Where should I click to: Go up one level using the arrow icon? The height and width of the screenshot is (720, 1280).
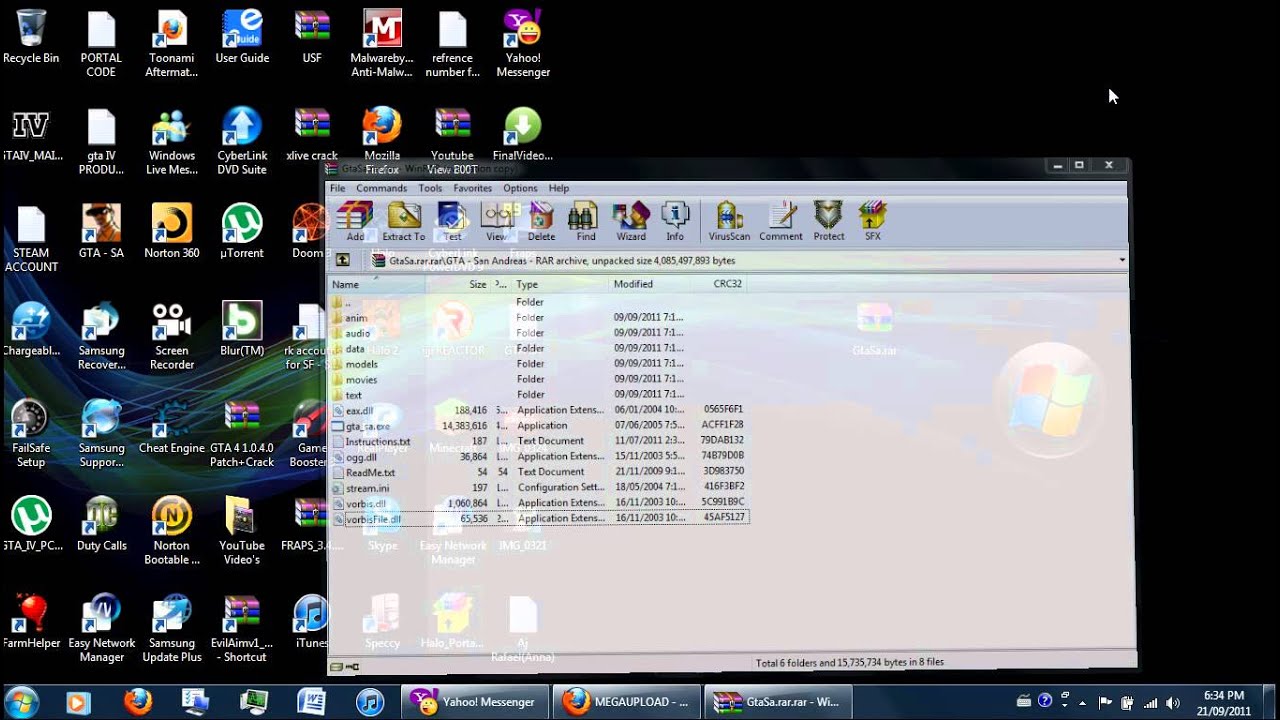point(342,260)
